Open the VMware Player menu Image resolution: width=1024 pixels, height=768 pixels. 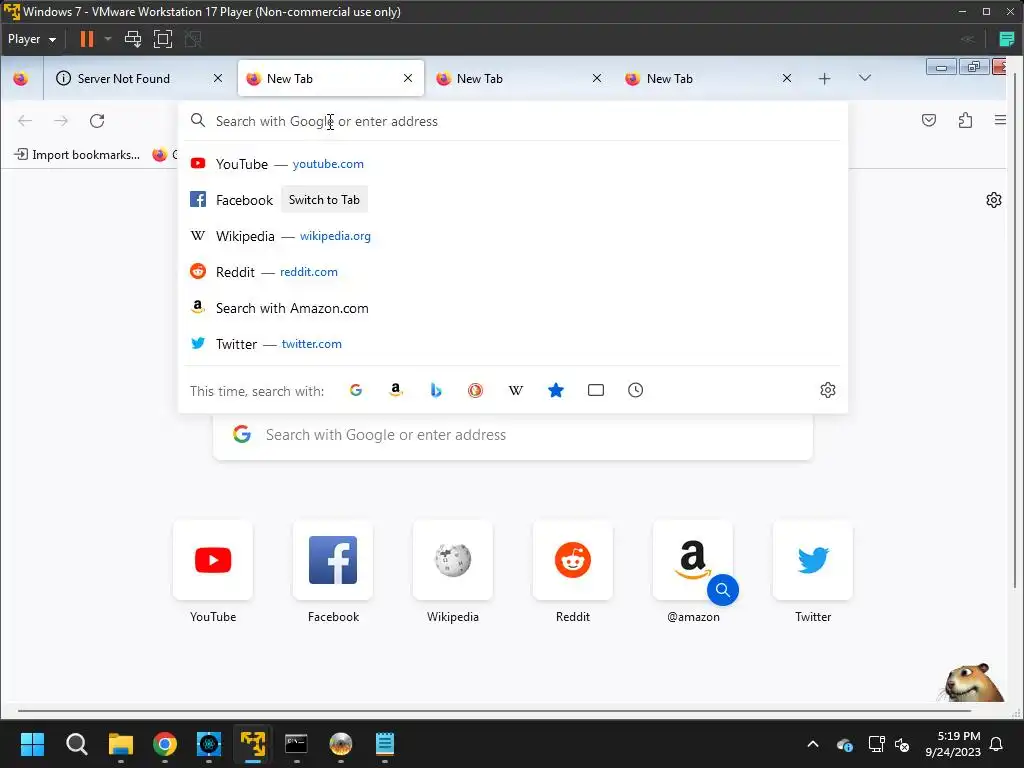[x=31, y=39]
